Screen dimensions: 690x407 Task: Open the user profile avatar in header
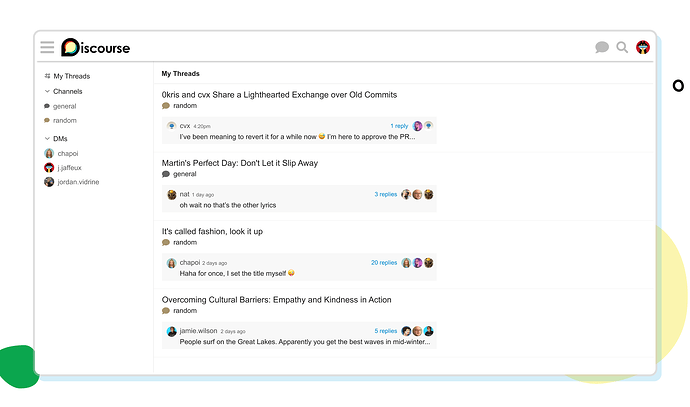coord(643,47)
